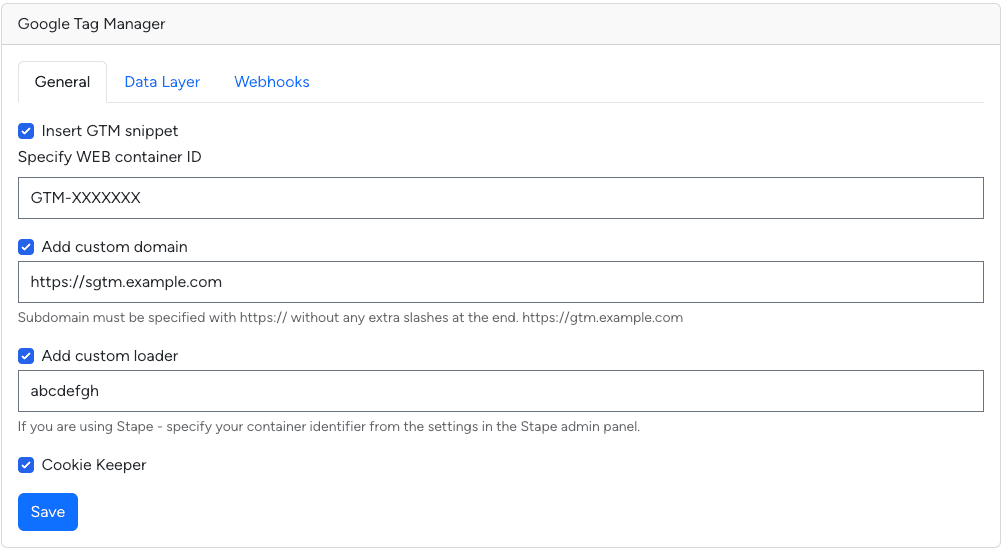Image resolution: width=1003 pixels, height=550 pixels.
Task: Disable the Add custom domain checkbox
Action: pos(26,247)
